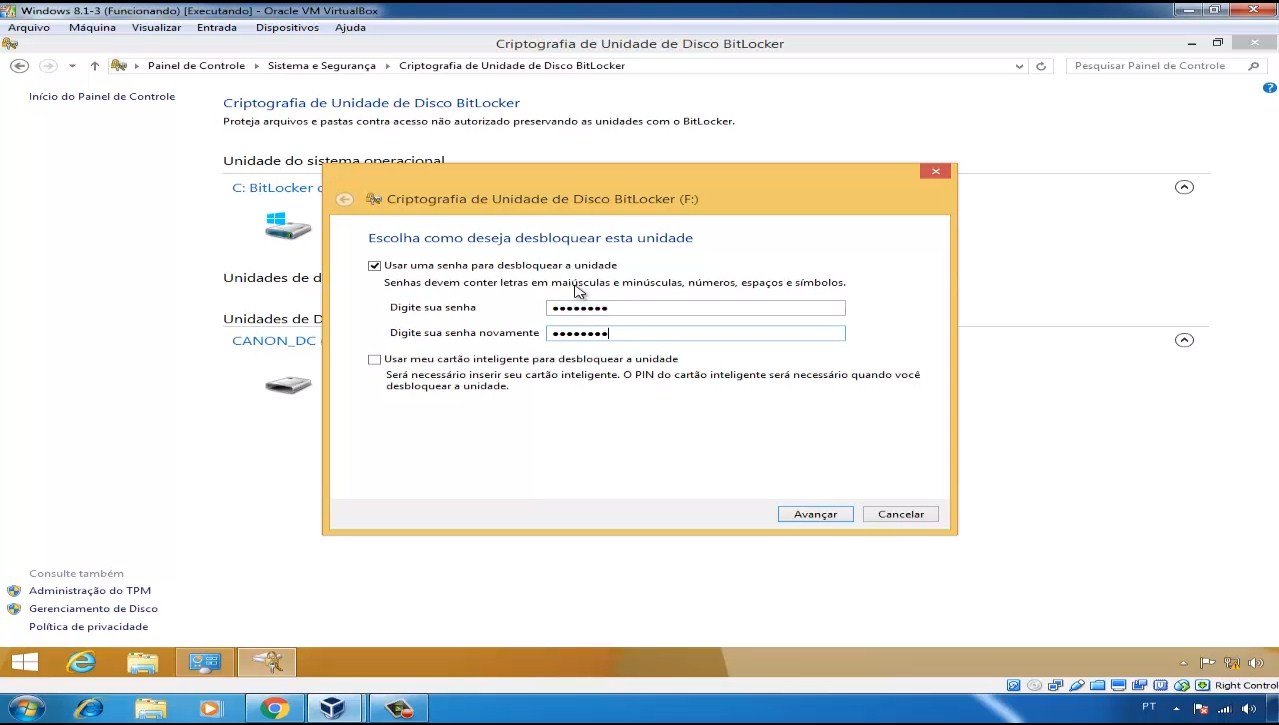Viewport: 1279px width, 725px height.
Task: Show hidden icons in VM tray
Action: point(1185,663)
